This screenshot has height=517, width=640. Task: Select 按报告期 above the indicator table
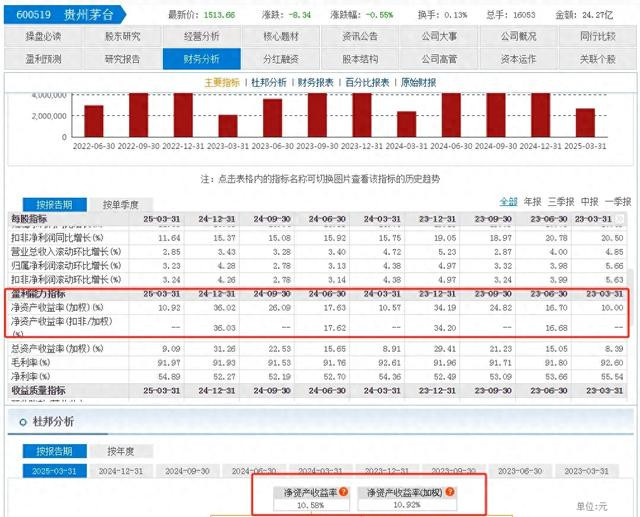55,204
